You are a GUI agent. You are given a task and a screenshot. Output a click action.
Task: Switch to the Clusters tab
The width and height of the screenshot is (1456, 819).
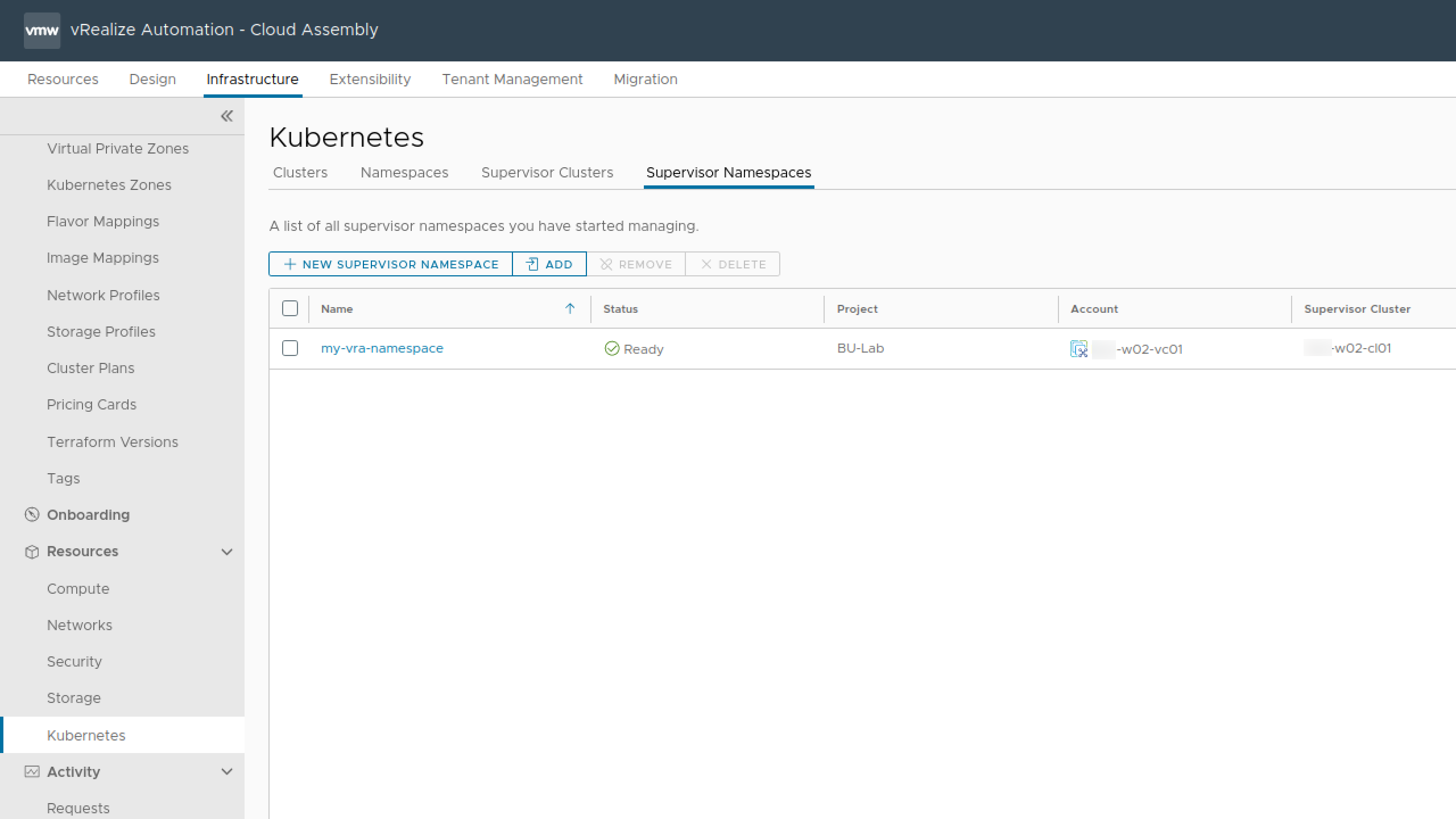coord(300,172)
